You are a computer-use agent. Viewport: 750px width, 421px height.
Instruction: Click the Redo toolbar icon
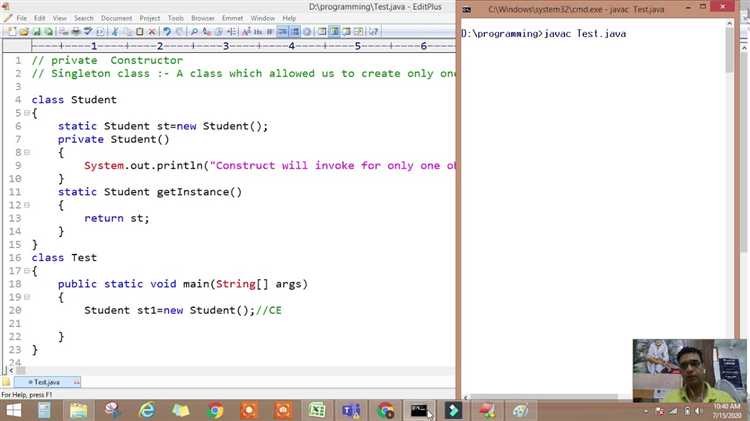(179, 32)
